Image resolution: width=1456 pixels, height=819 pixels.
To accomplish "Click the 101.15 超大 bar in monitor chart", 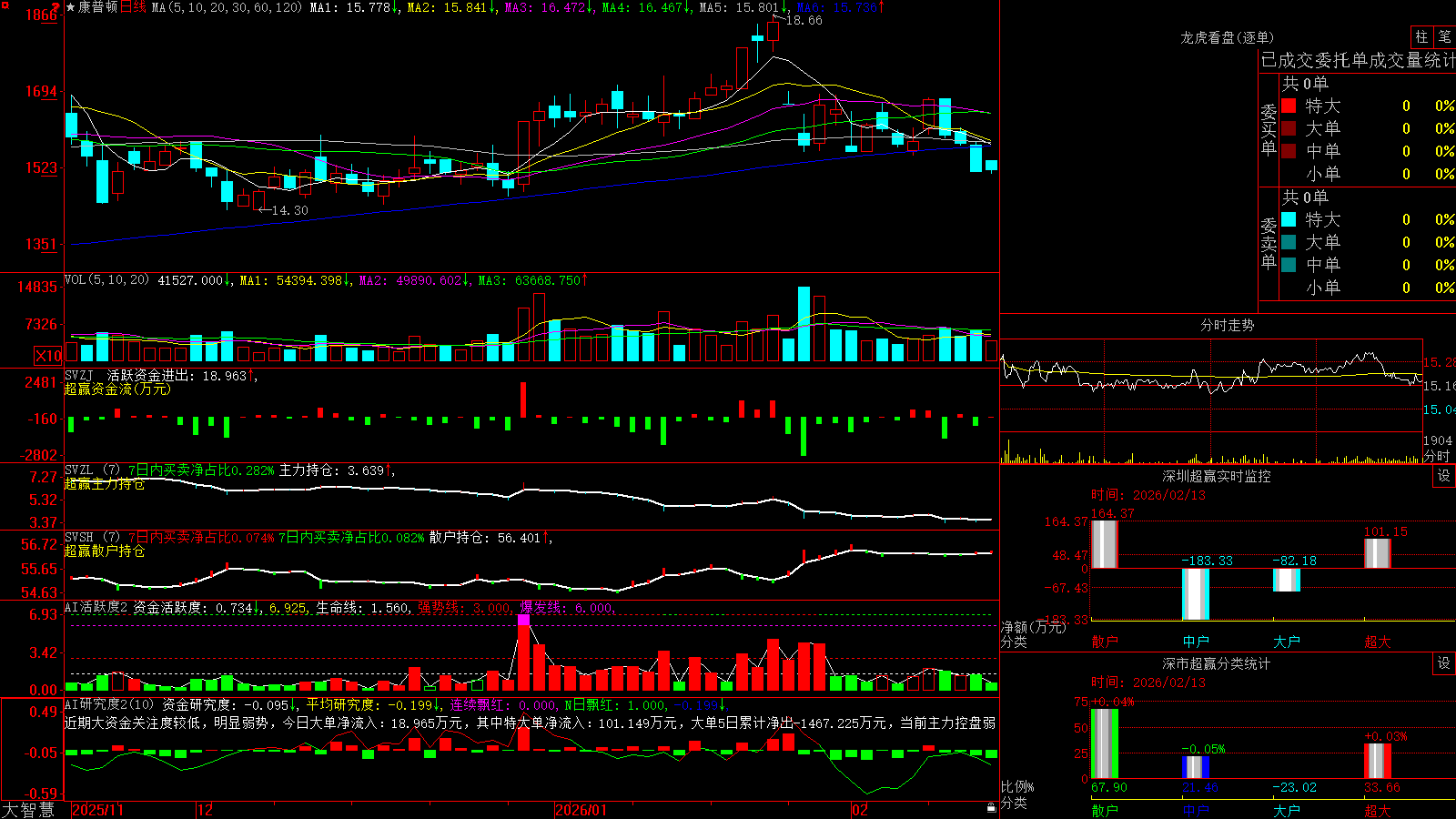I will pyautogui.click(x=1378, y=553).
